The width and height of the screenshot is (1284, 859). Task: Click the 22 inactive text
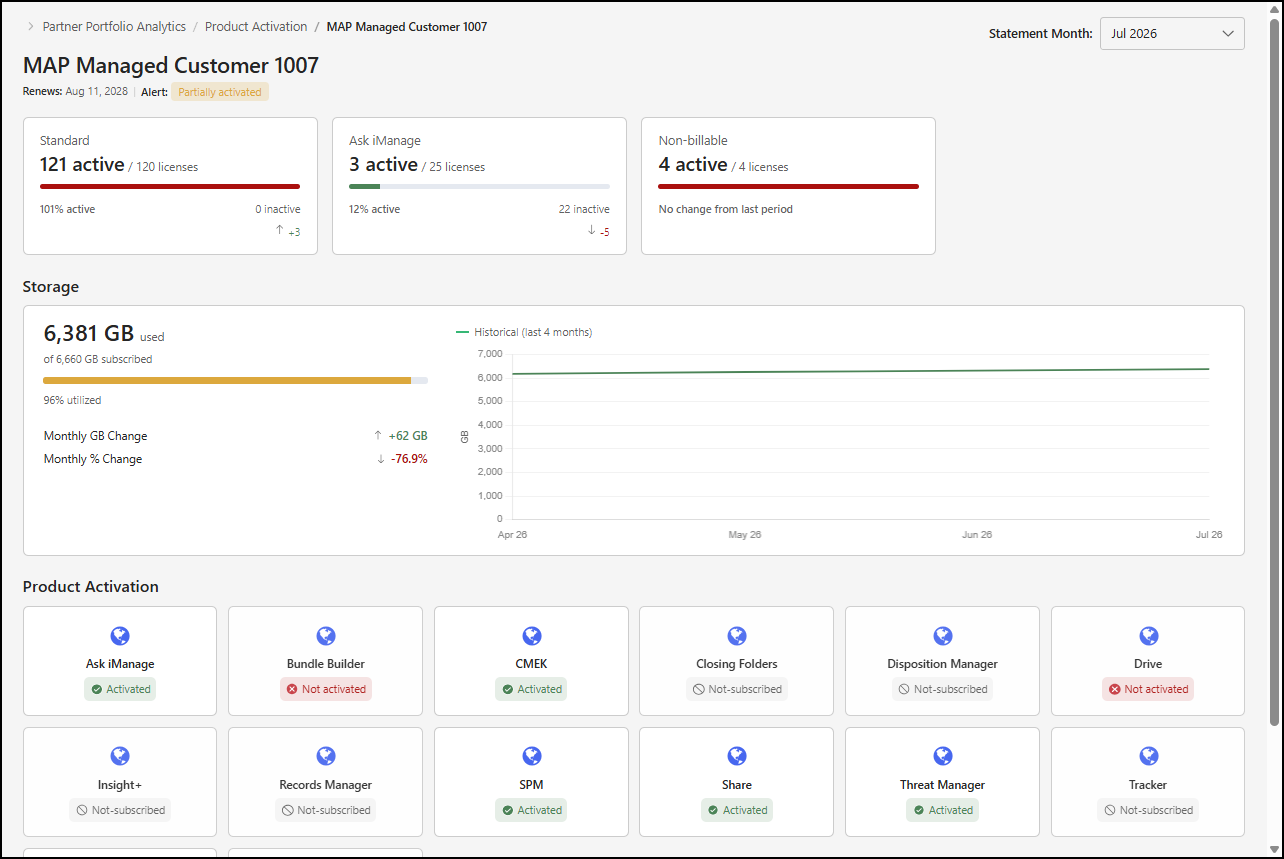tap(584, 209)
